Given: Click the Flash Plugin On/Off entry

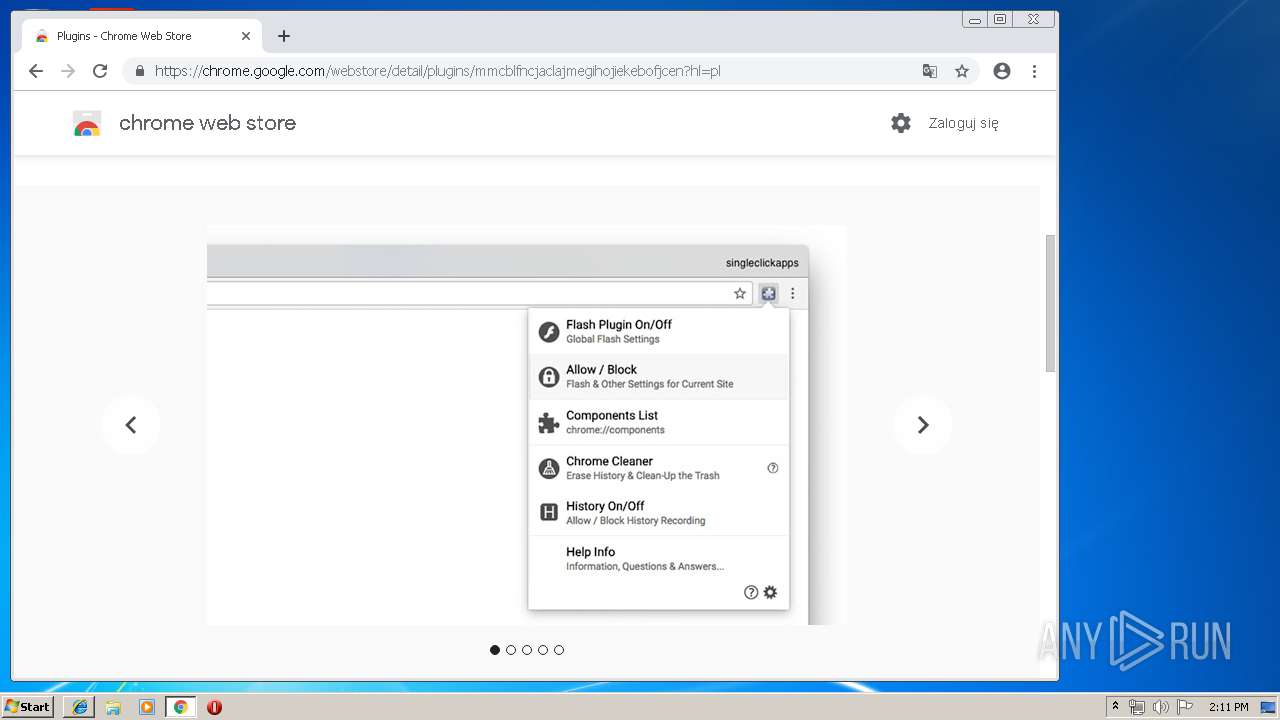Looking at the screenshot, I should point(658,331).
